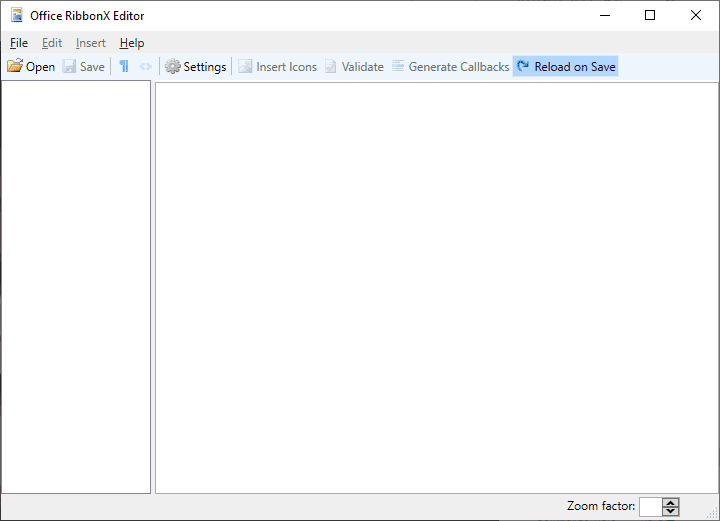This screenshot has width=720, height=521.
Task: Decrease zoom factor with down arrow
Action: pyautogui.click(x=670, y=511)
